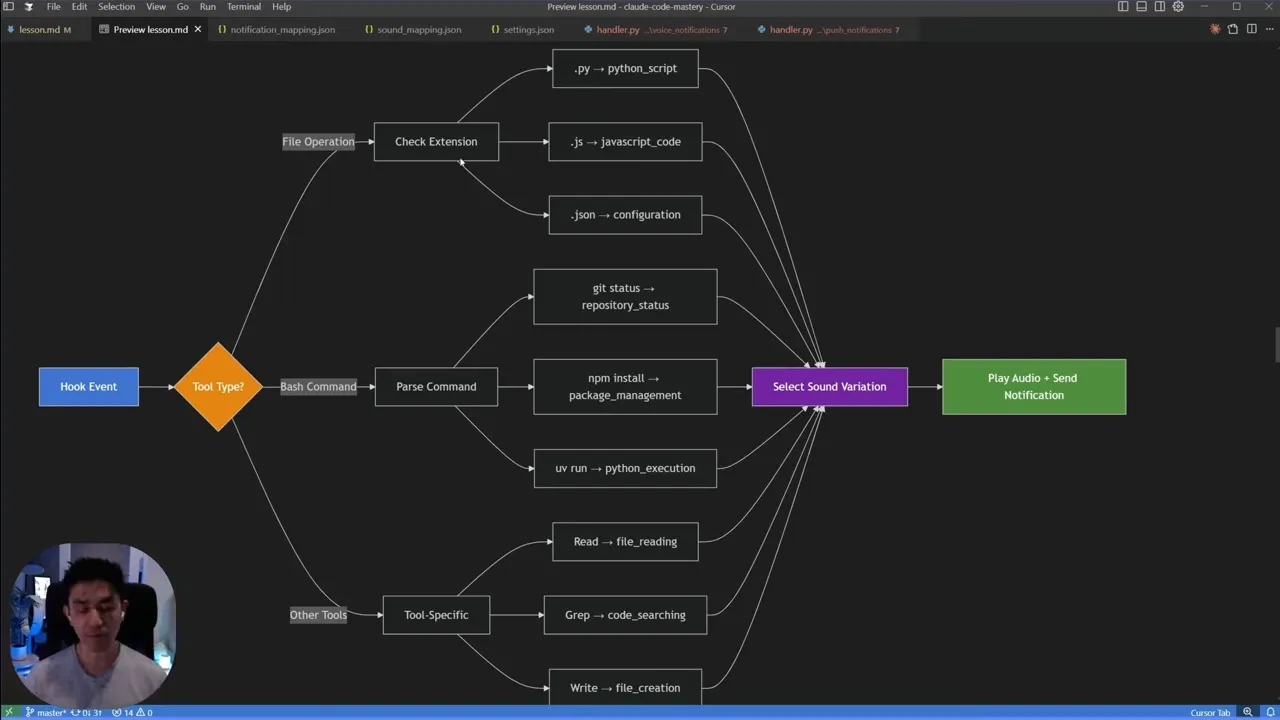This screenshot has width=1280, height=720.
Task: Click the notifications bell in status bar
Action: (1268, 712)
